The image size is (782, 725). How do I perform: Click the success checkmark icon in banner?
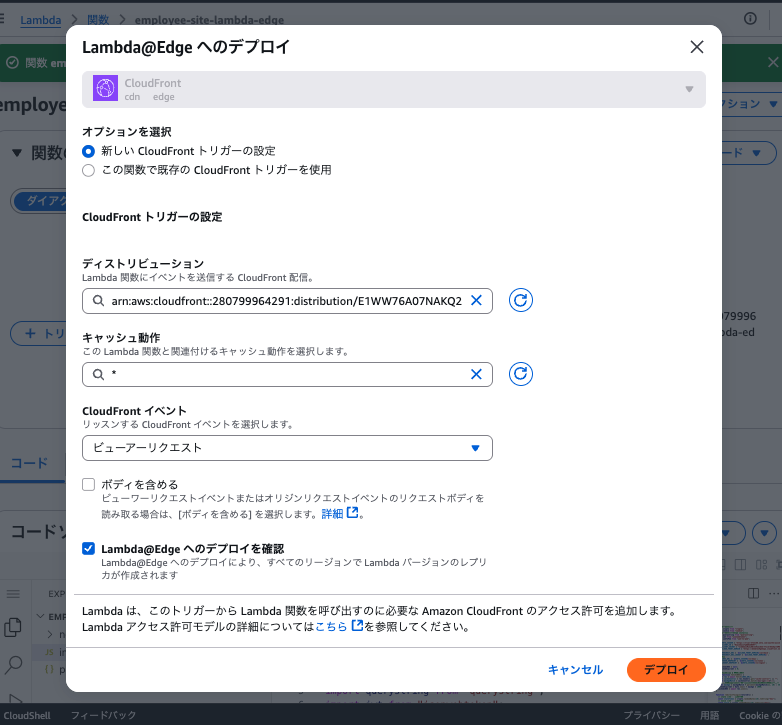pos(12,62)
